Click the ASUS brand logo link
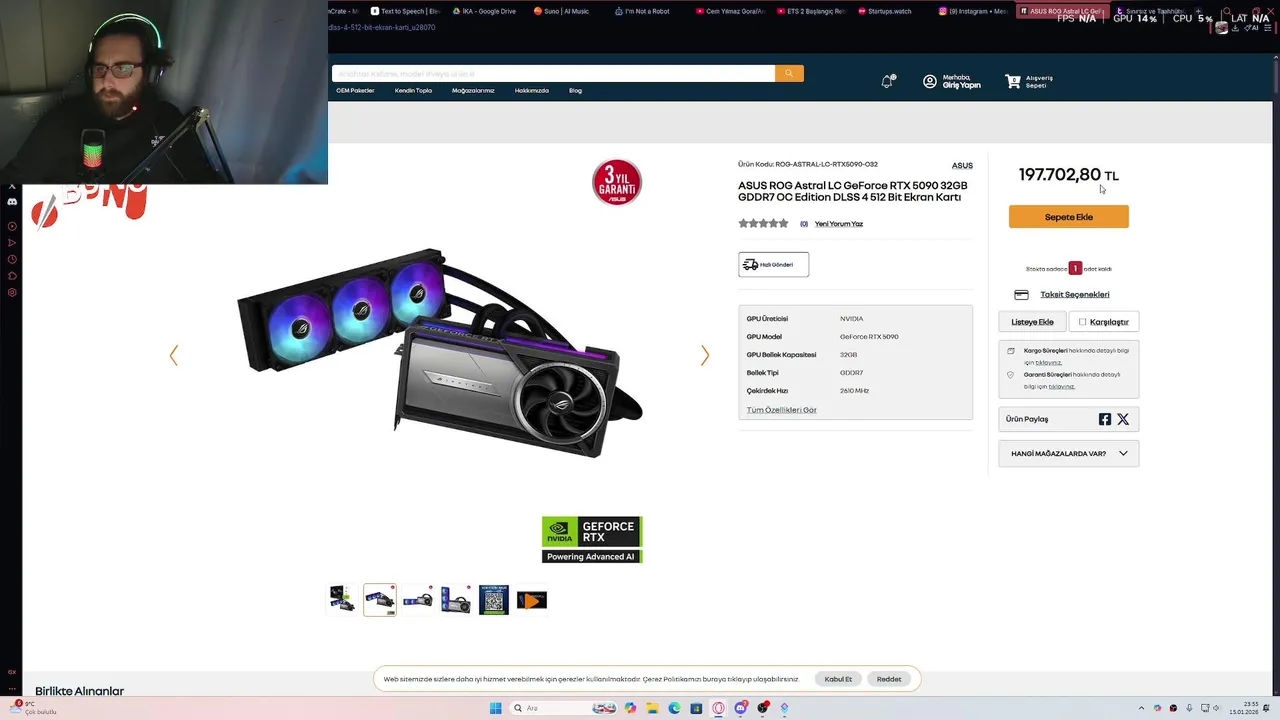This screenshot has width=1280, height=720. [x=962, y=165]
